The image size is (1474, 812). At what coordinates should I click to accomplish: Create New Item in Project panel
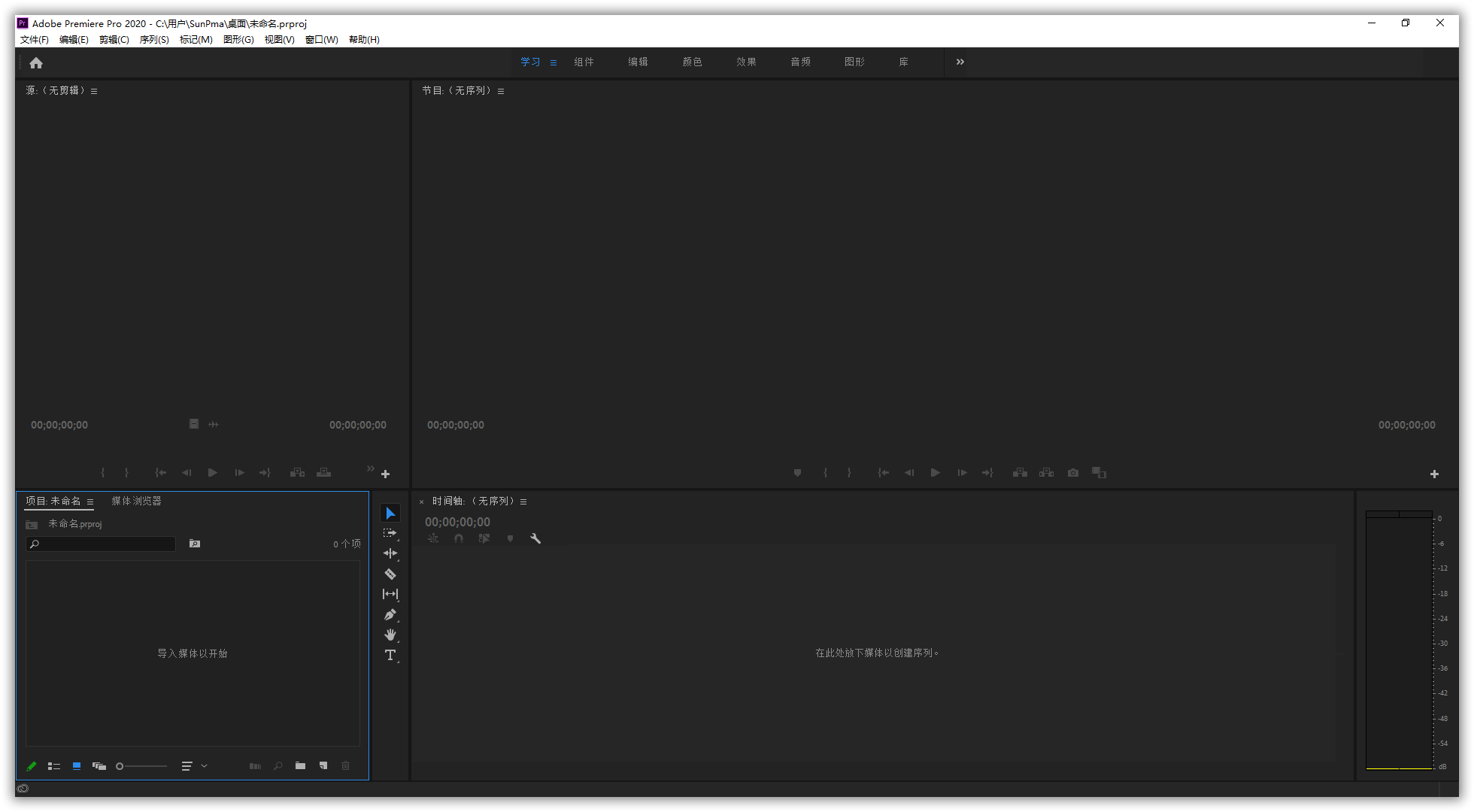[x=323, y=766]
